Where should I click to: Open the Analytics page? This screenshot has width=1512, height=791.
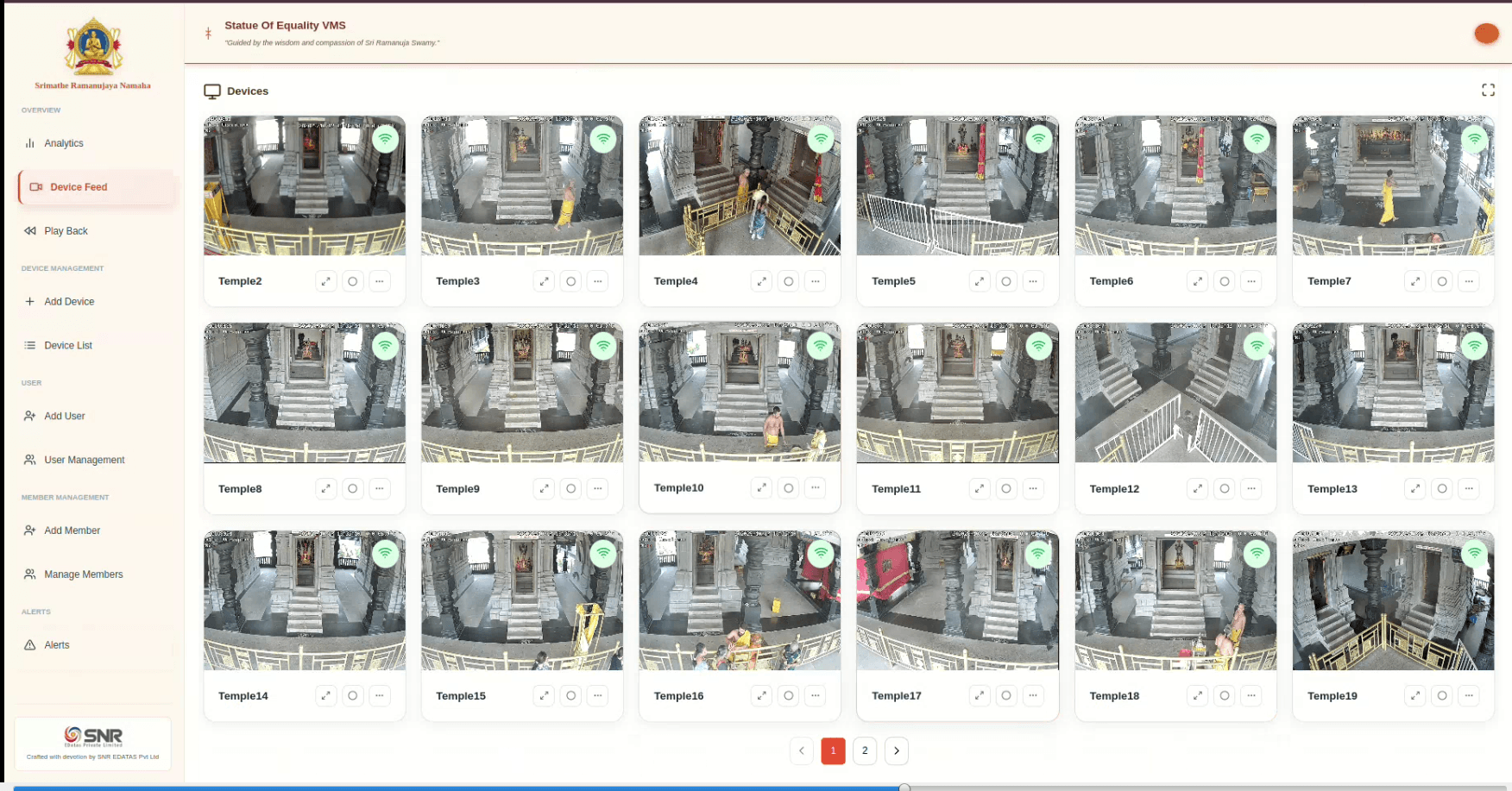pos(64,143)
